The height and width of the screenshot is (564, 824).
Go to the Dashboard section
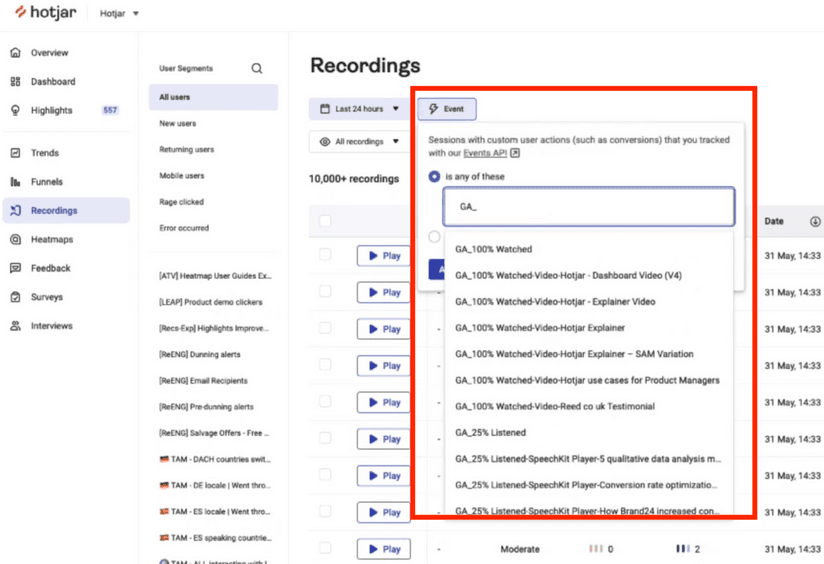(53, 81)
